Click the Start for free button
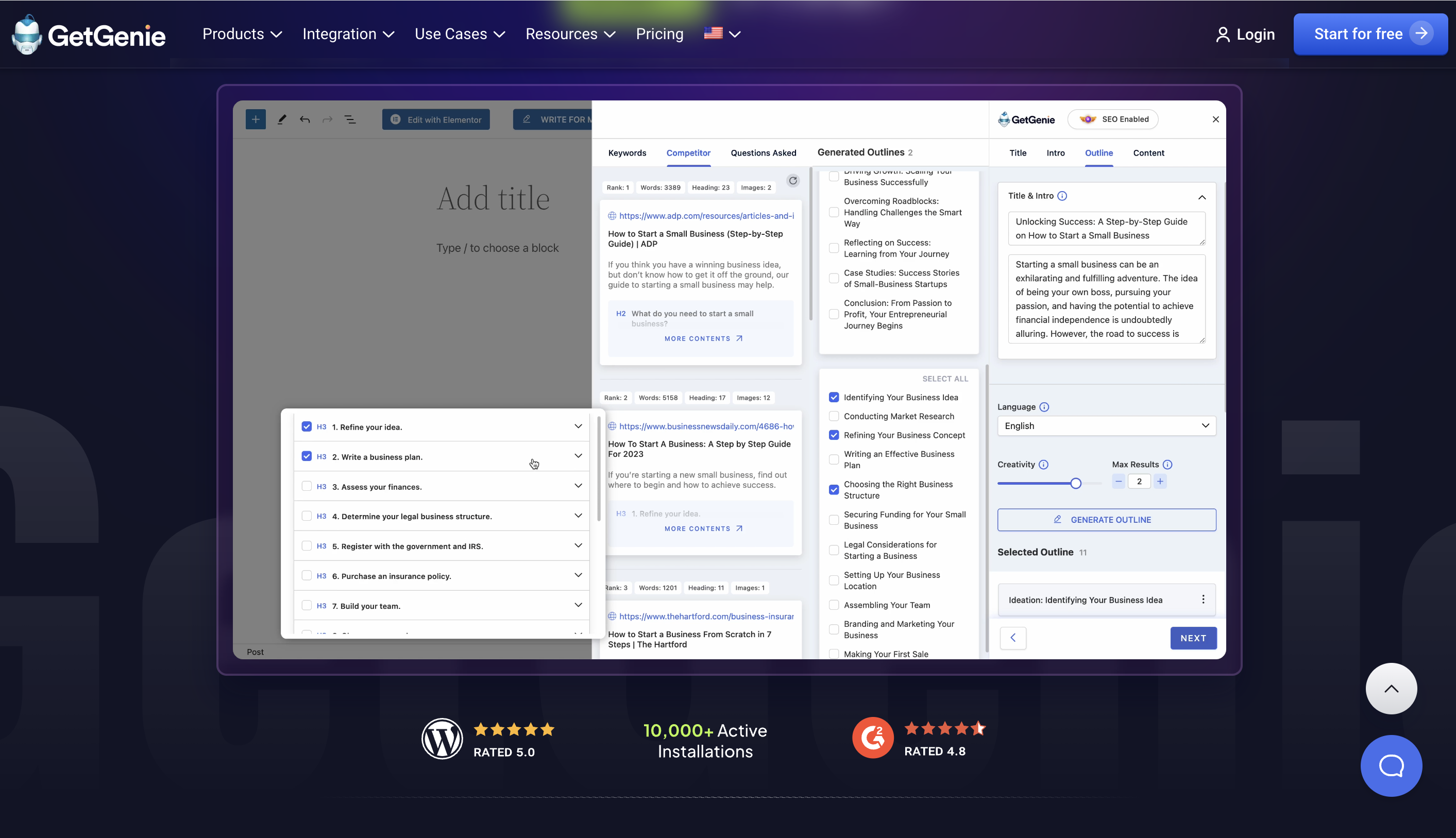This screenshot has height=838, width=1456. pos(1369,34)
